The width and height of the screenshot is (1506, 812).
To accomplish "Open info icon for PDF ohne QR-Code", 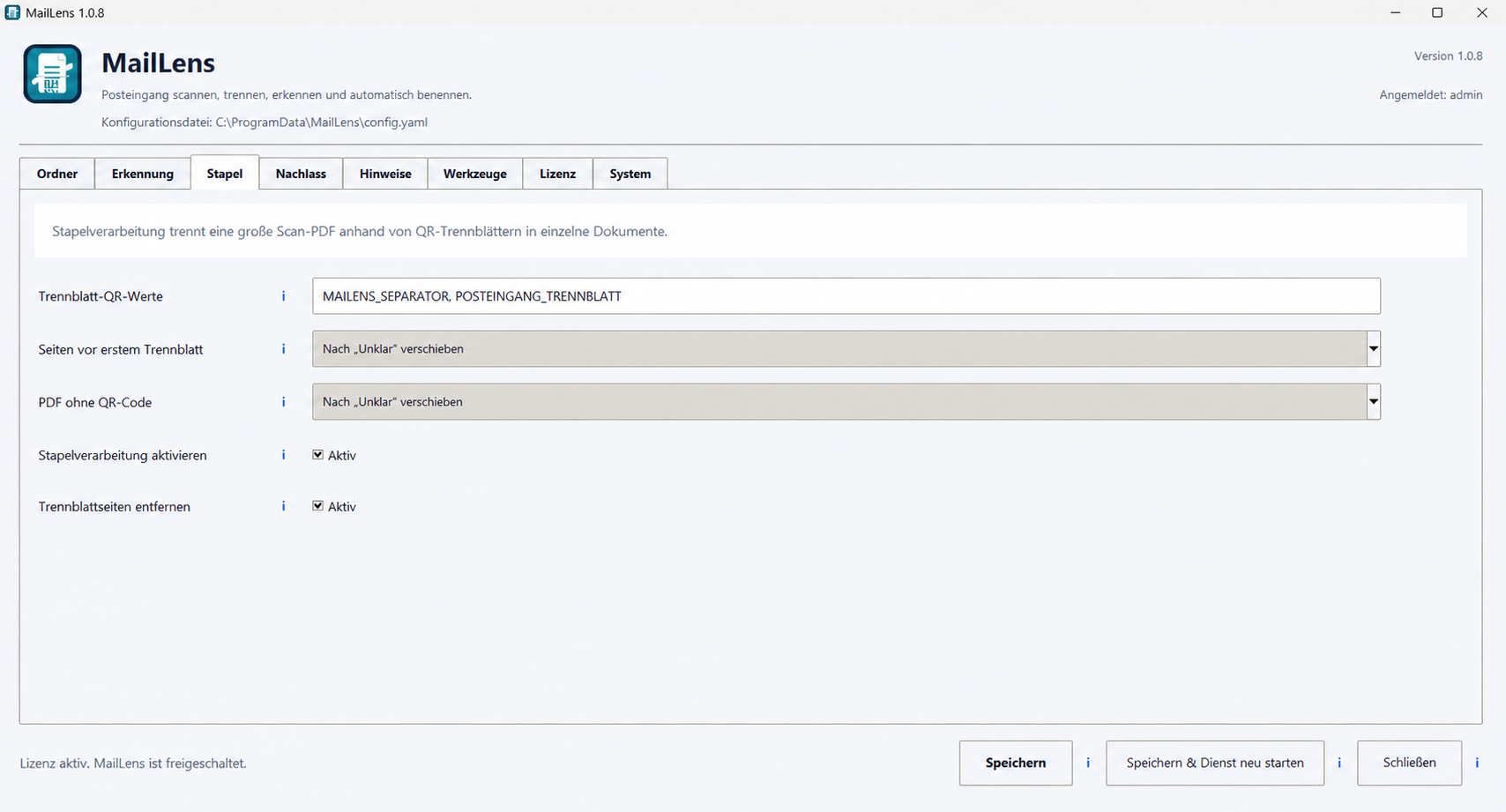I will pyautogui.click(x=283, y=402).
